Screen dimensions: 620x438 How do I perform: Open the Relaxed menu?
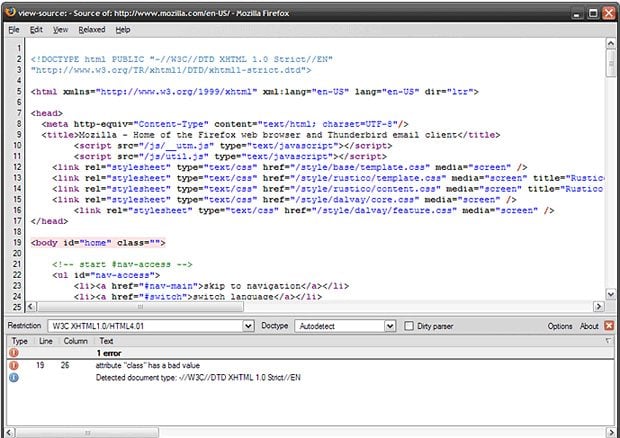92,30
